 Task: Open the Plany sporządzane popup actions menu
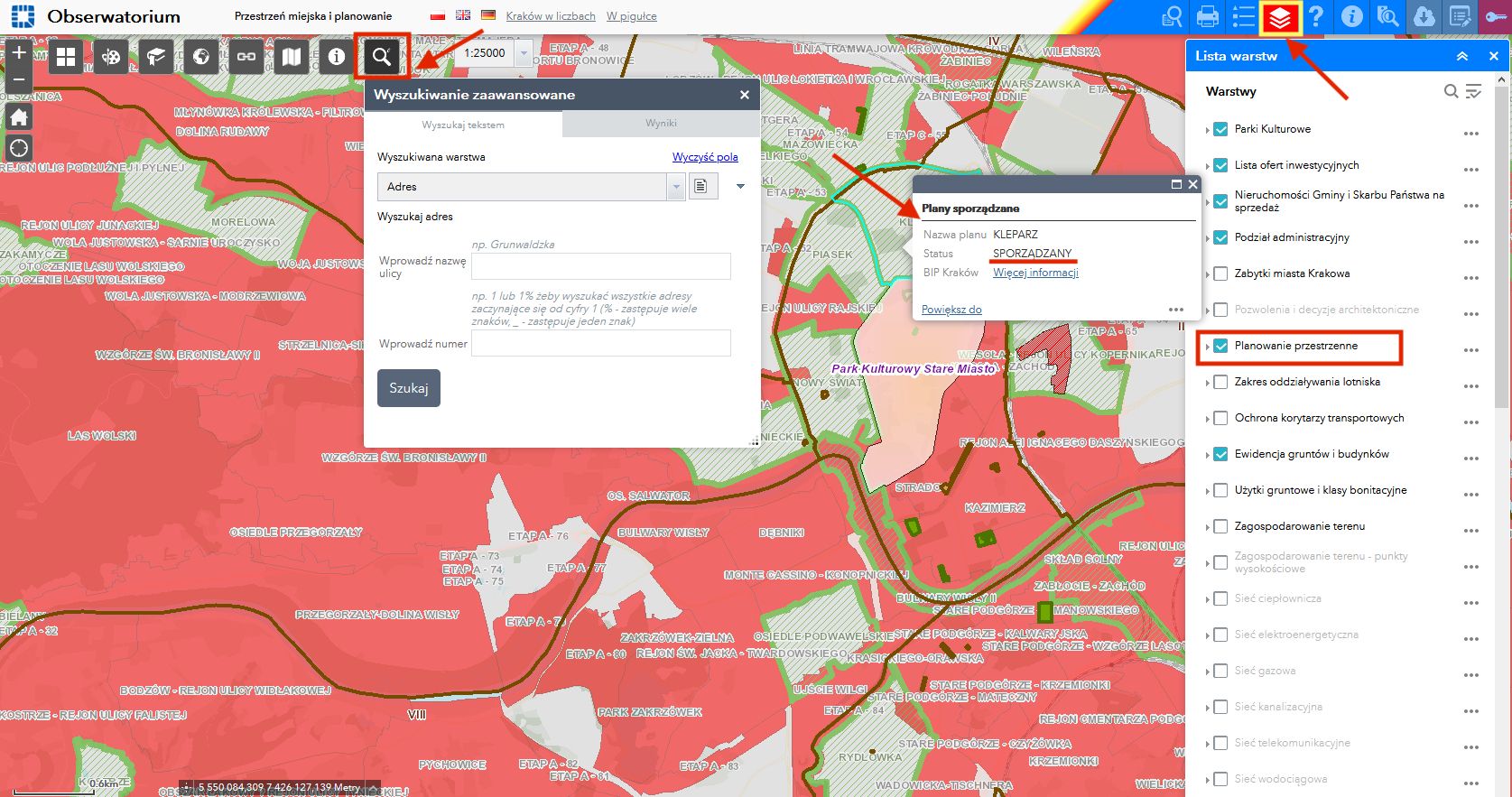1175,310
